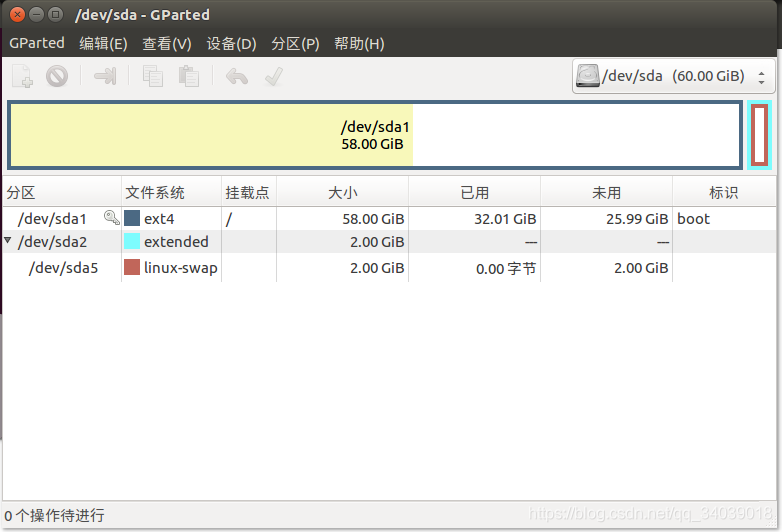Click the Paste partition toolbar icon

click(189, 76)
